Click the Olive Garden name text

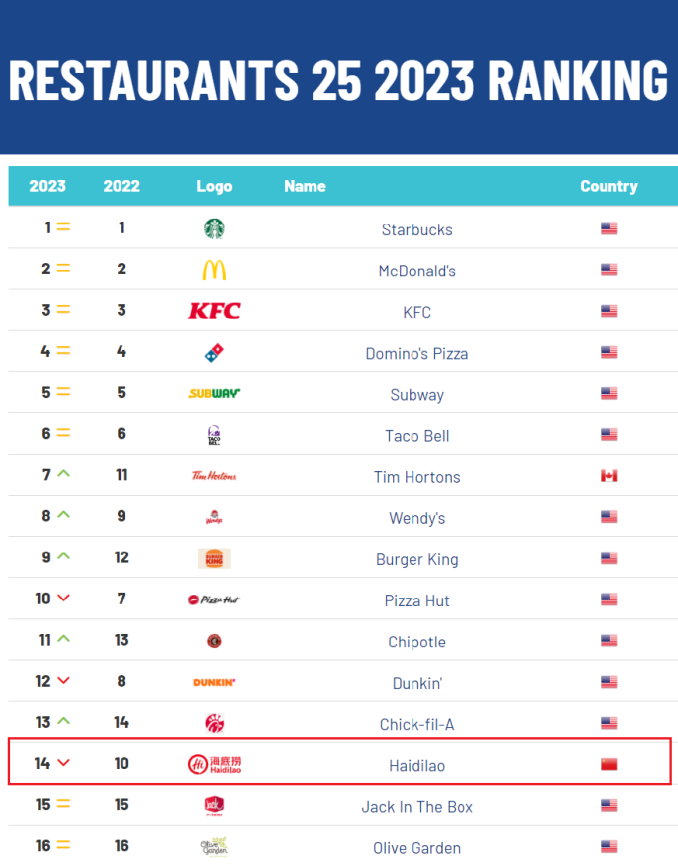[x=417, y=848]
